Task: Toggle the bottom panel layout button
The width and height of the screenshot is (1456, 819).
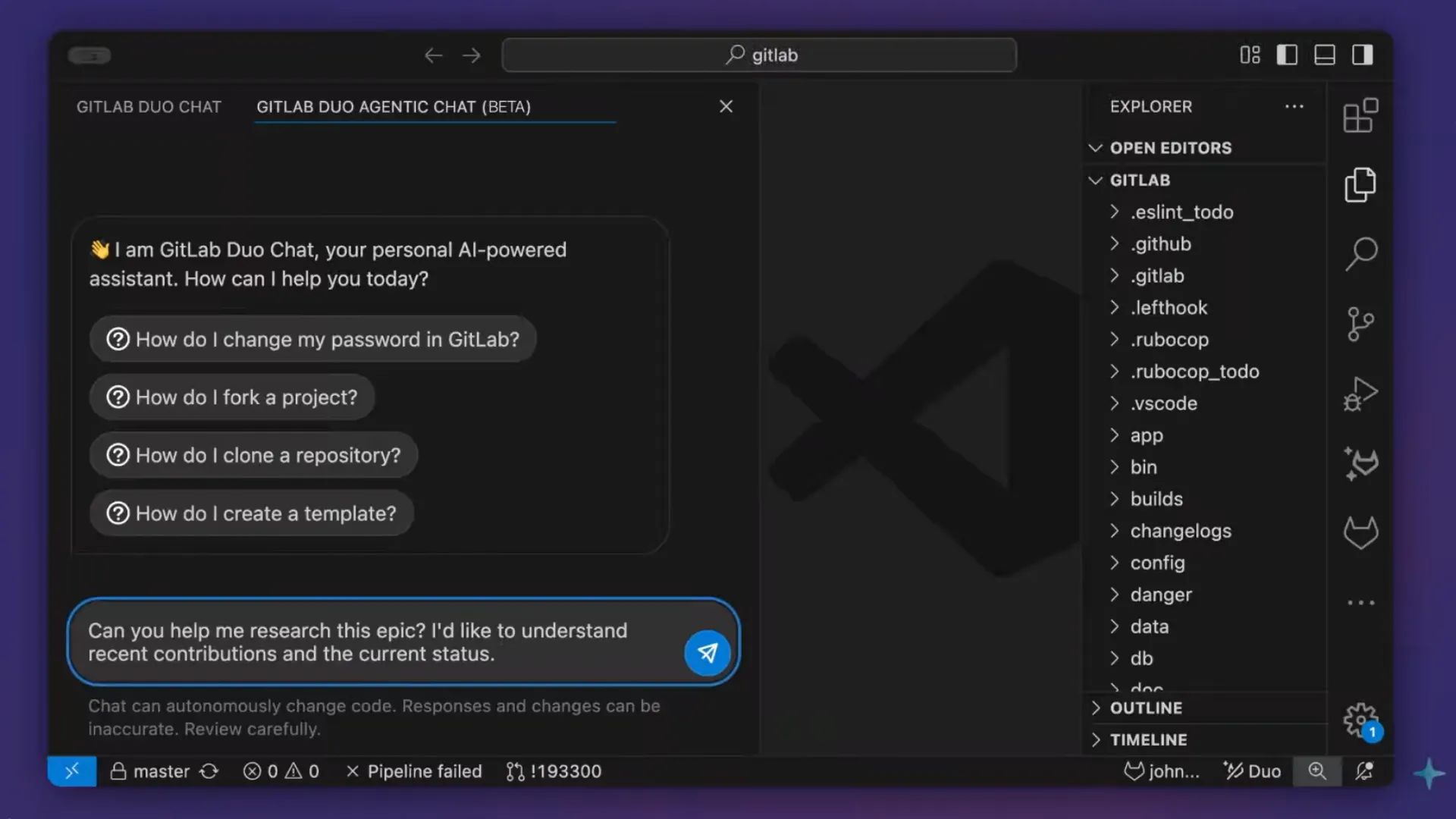Action: [x=1325, y=55]
